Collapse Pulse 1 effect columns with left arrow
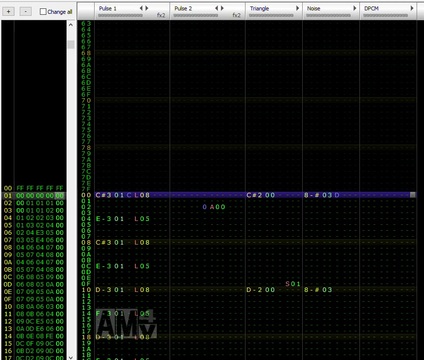The width and height of the screenshot is (424, 360). [141, 8]
